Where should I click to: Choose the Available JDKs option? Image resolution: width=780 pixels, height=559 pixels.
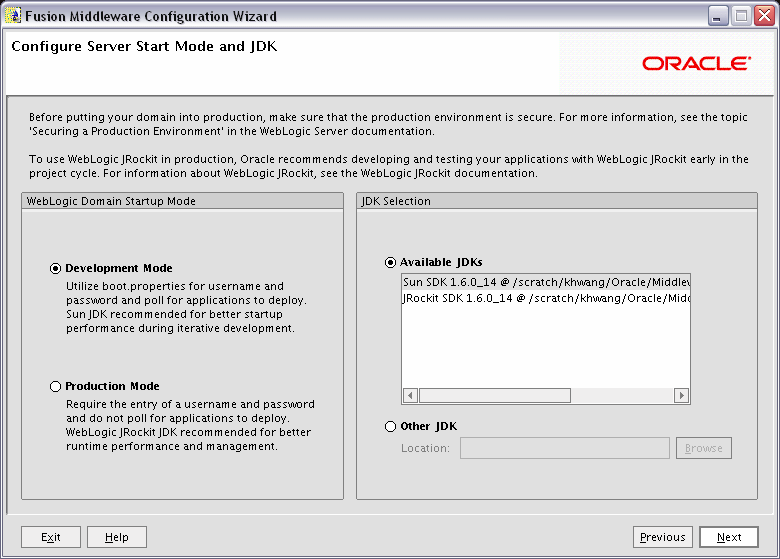[390, 263]
